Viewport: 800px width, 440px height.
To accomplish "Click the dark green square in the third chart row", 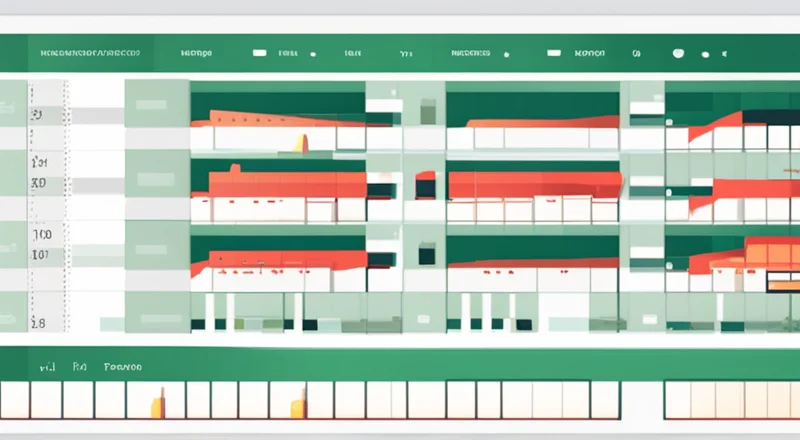I will click(427, 256).
